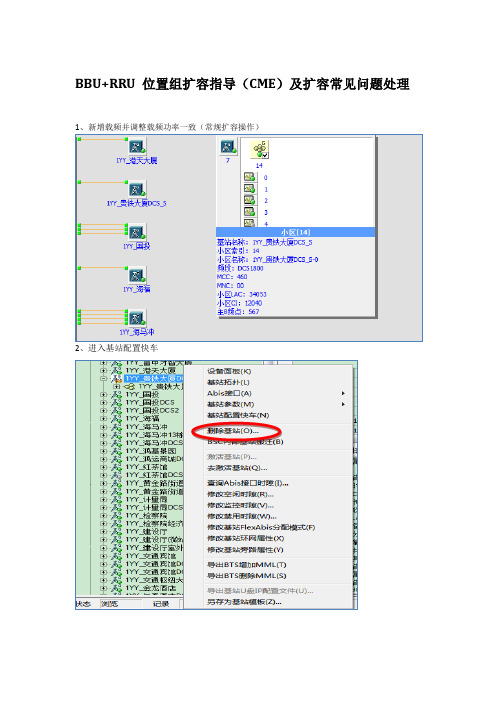Click the text MNC: 00

pos(231,286)
